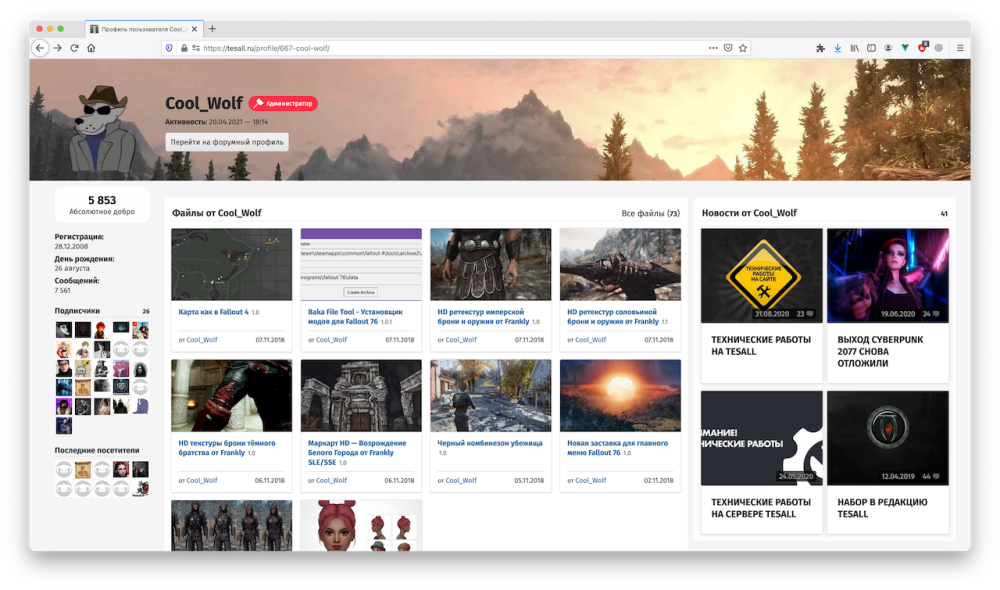The width and height of the screenshot is (1000, 590).
Task: Open the Firefox account icon
Action: pos(888,48)
